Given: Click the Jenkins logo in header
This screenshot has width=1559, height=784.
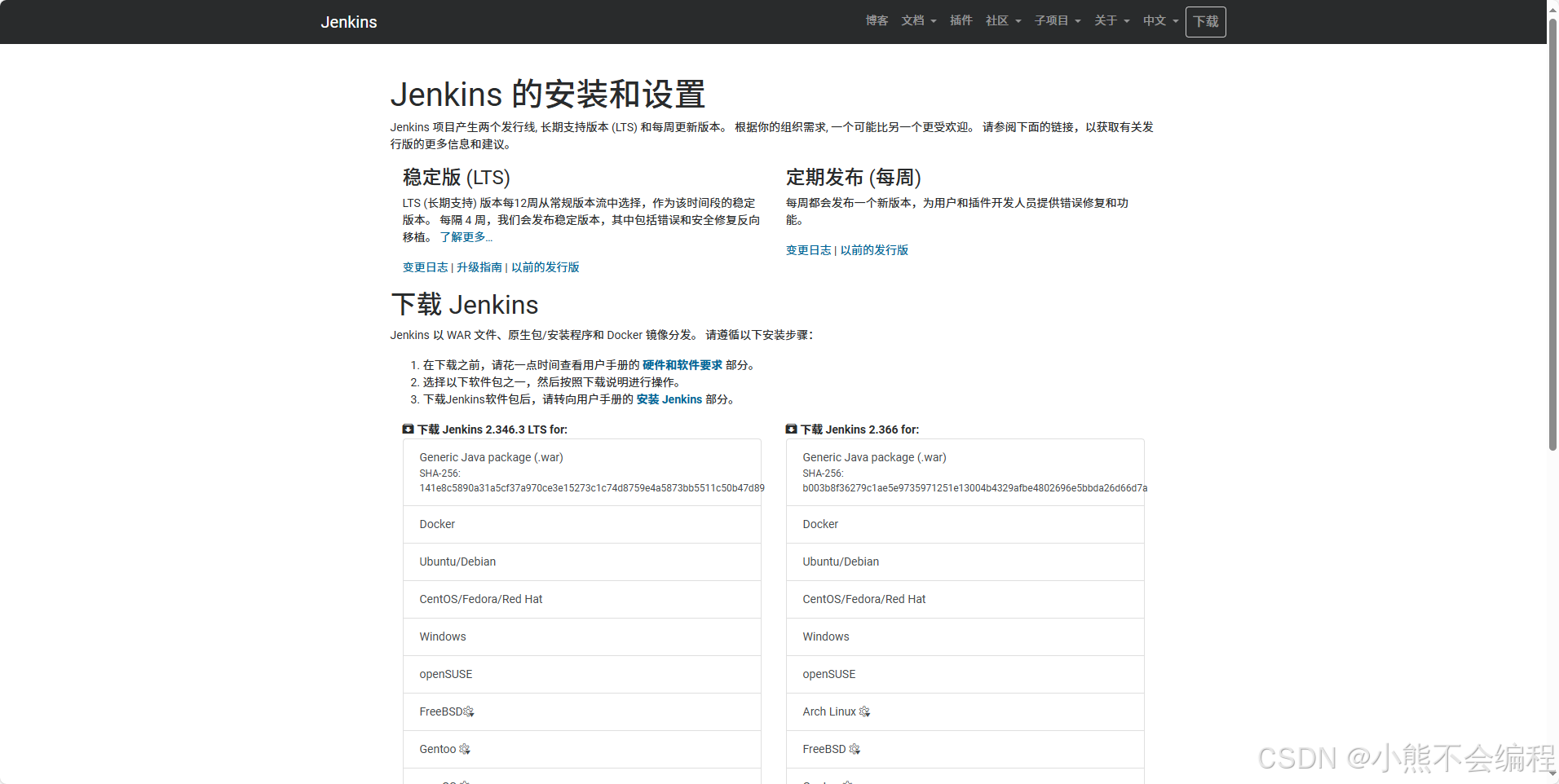Looking at the screenshot, I should click(348, 22).
